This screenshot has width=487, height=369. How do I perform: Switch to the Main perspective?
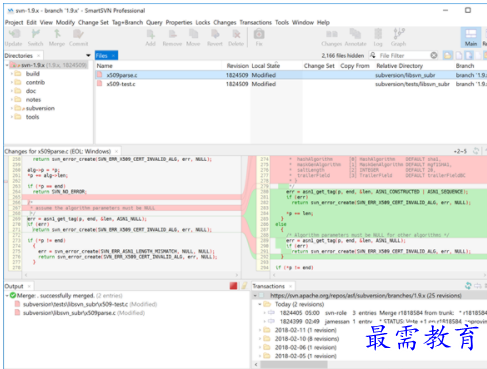click(471, 38)
